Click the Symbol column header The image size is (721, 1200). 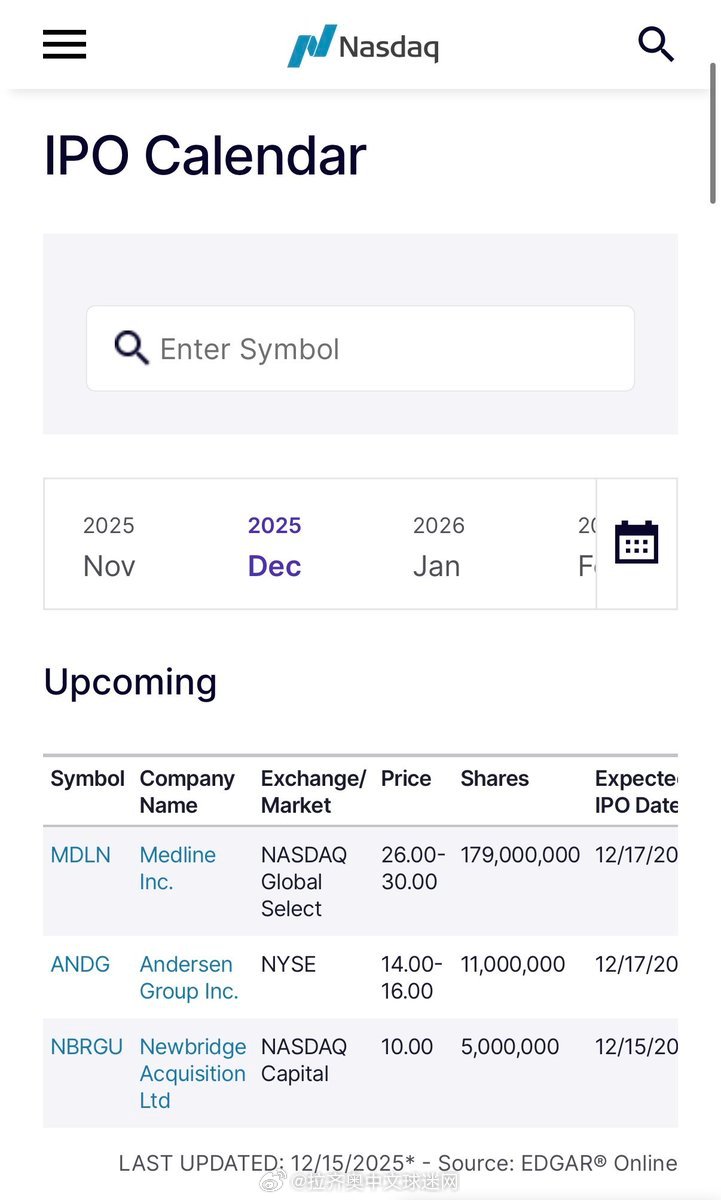[x=88, y=779]
